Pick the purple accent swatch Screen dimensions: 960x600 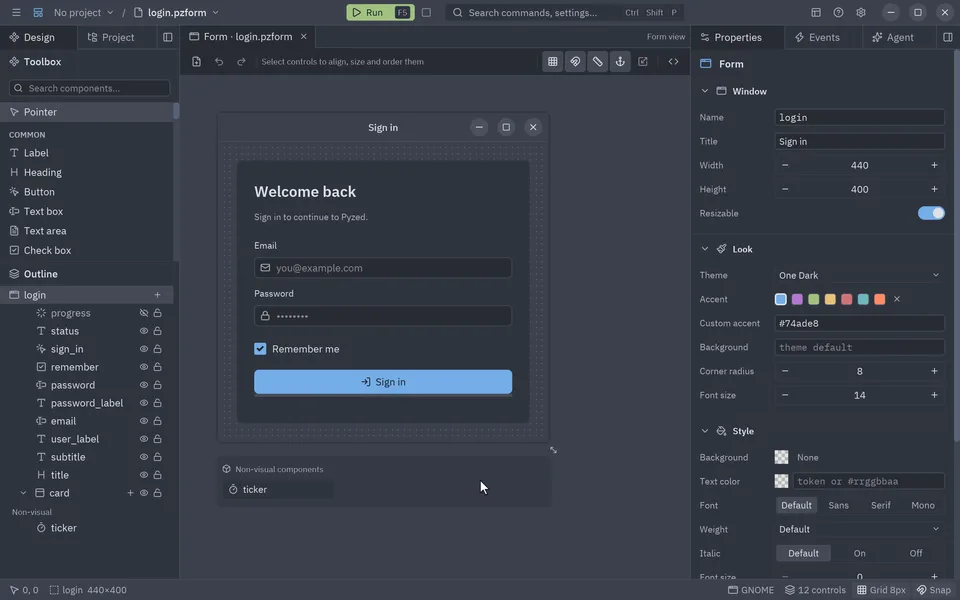pyautogui.click(x=797, y=299)
